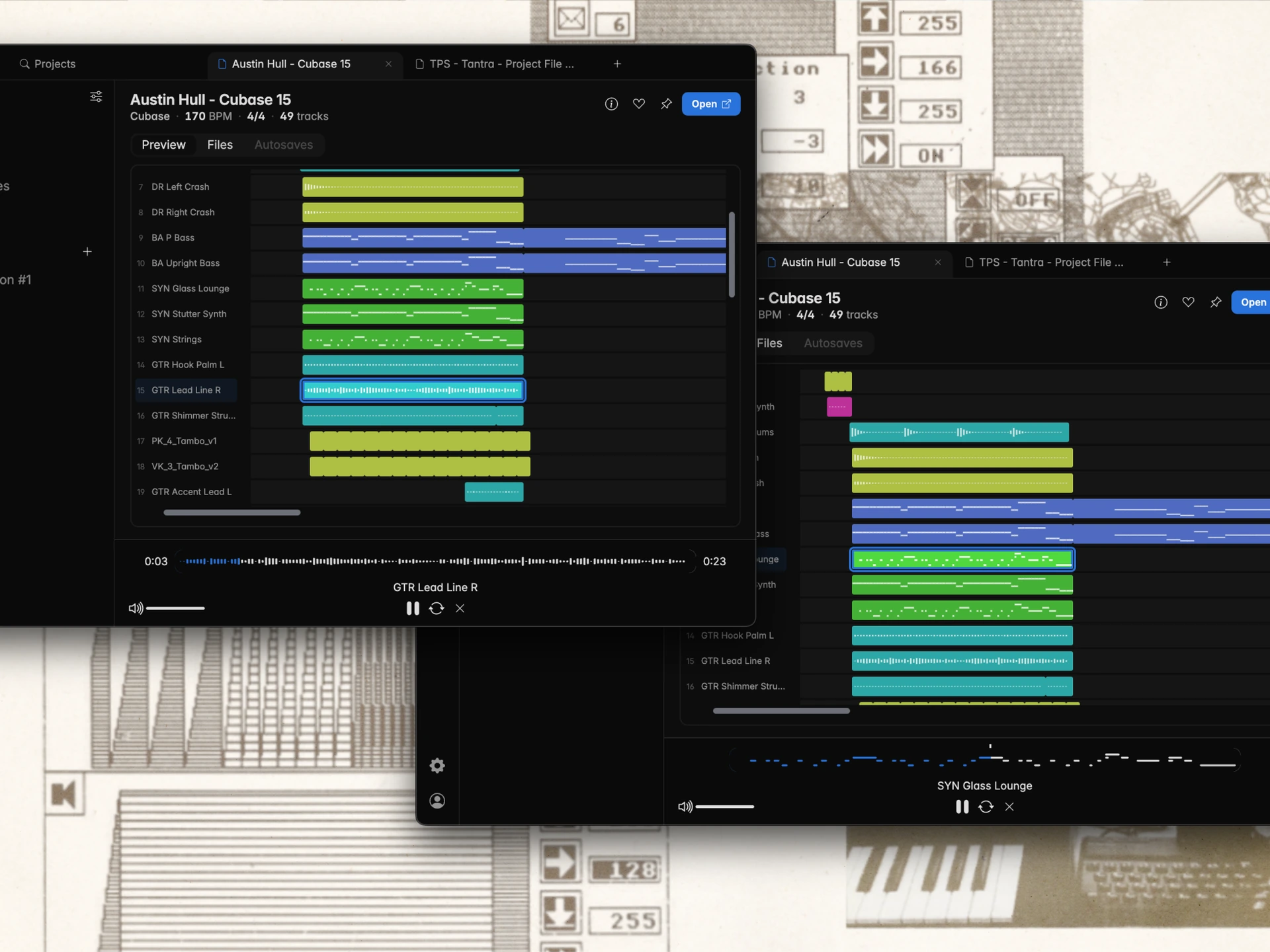1270x952 pixels.
Task: Pause SYN Glass Lounge playback in back window
Action: click(x=962, y=807)
